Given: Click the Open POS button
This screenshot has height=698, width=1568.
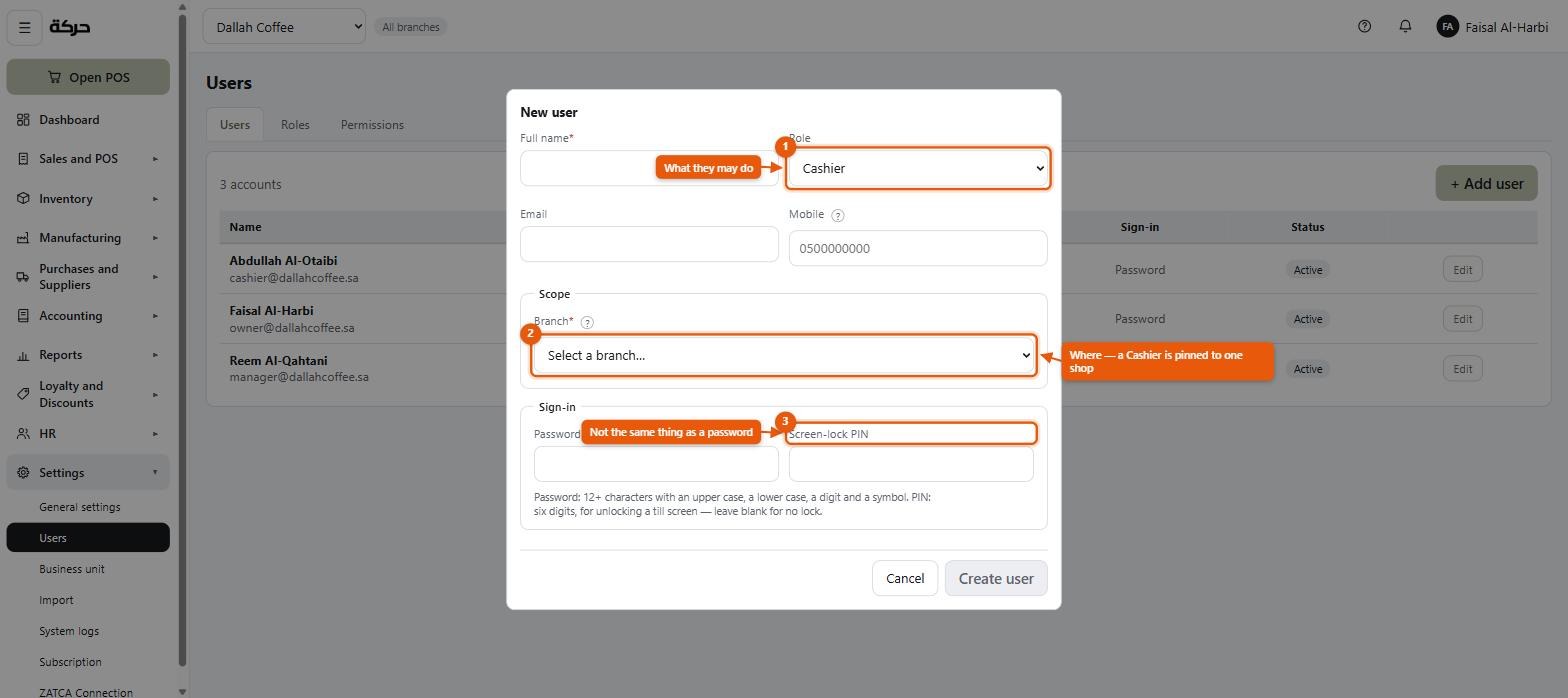Looking at the screenshot, I should (88, 77).
